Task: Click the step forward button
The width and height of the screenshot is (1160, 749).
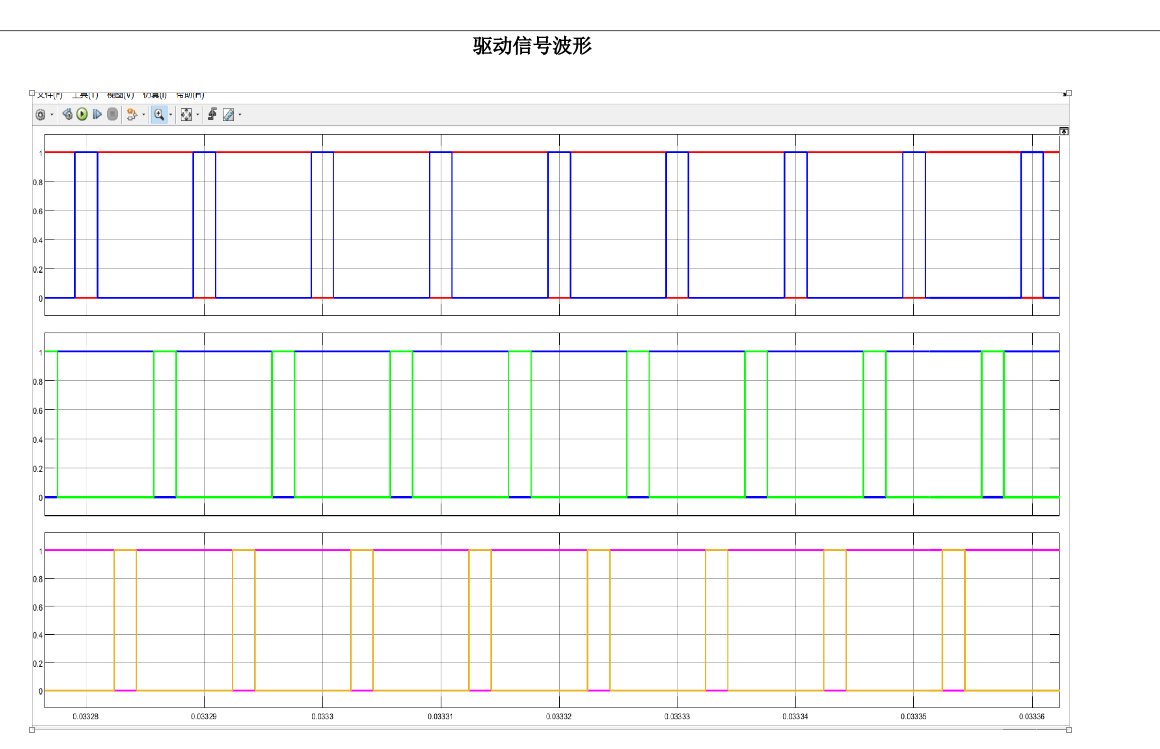Action: coord(97,115)
